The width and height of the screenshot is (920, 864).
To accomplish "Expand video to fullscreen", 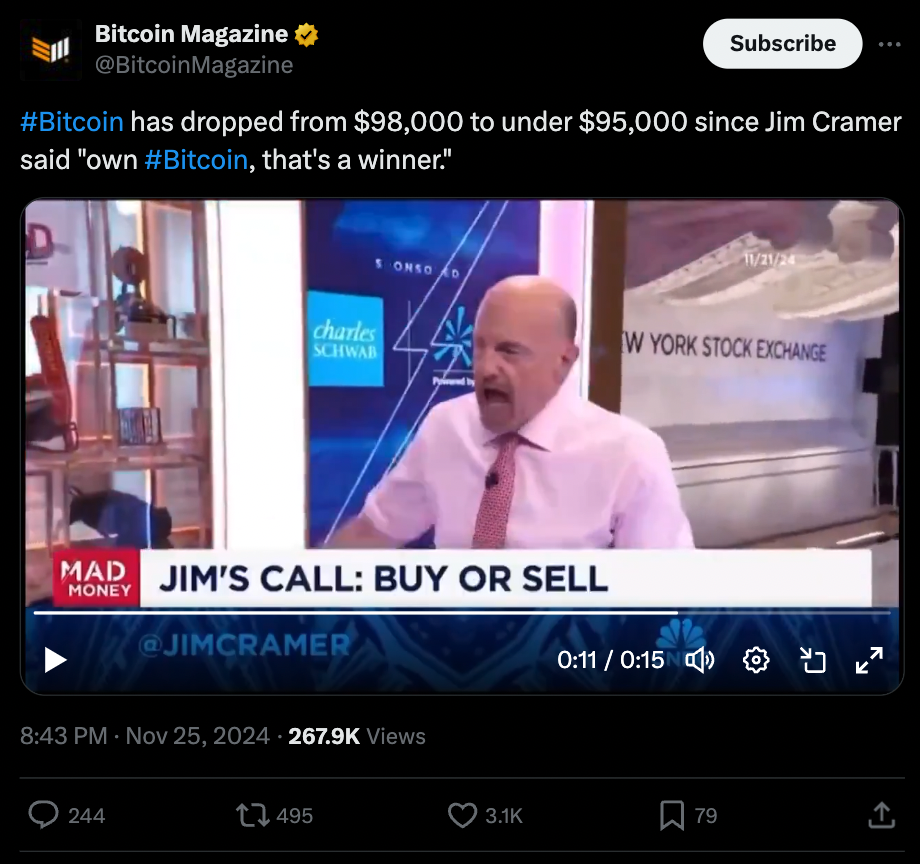I will point(869,660).
